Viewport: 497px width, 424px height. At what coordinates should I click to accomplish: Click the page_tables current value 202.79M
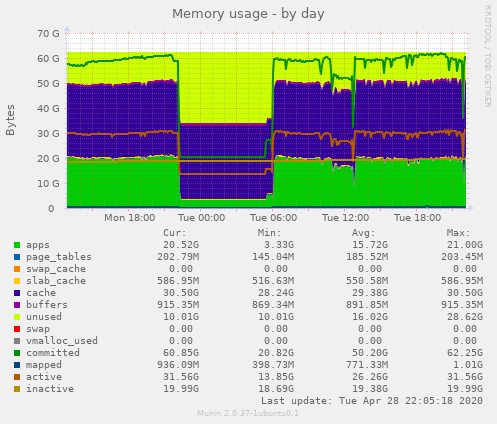[x=178, y=257]
